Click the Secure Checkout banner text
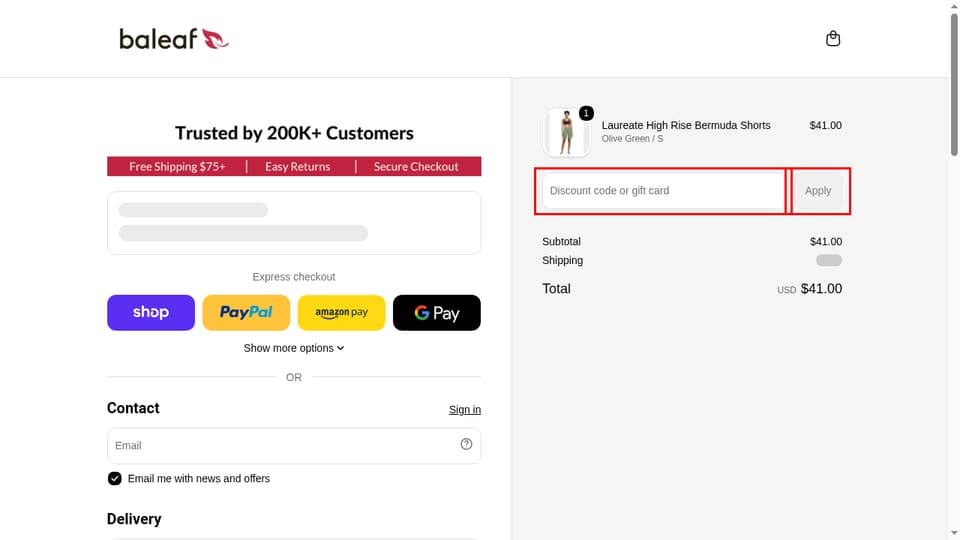This screenshot has width=960, height=540. (x=416, y=167)
